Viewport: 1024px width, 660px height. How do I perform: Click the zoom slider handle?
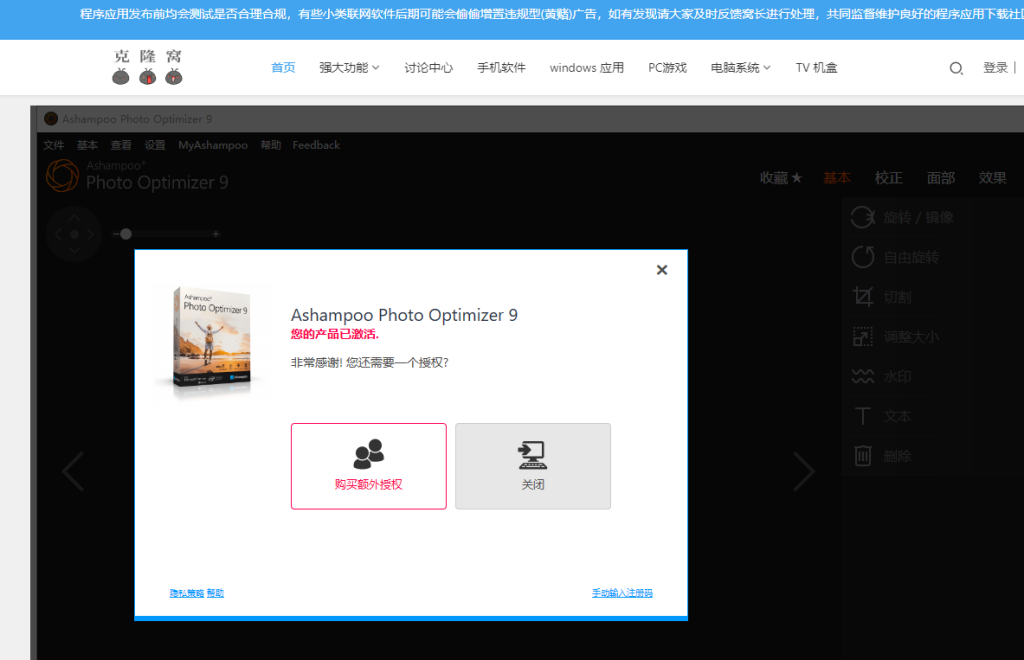tap(126, 234)
